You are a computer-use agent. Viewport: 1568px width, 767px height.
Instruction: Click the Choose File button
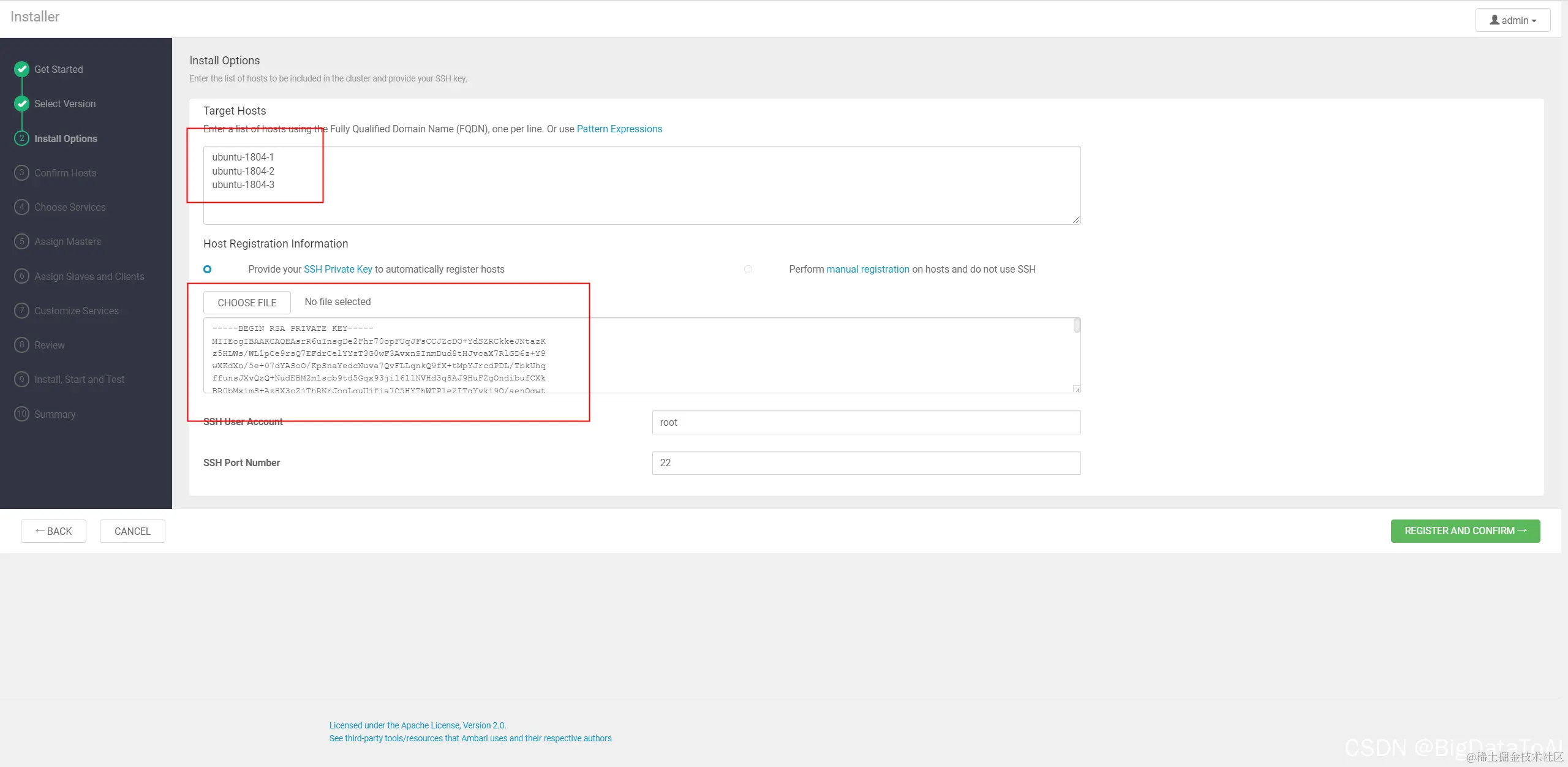[x=247, y=303]
